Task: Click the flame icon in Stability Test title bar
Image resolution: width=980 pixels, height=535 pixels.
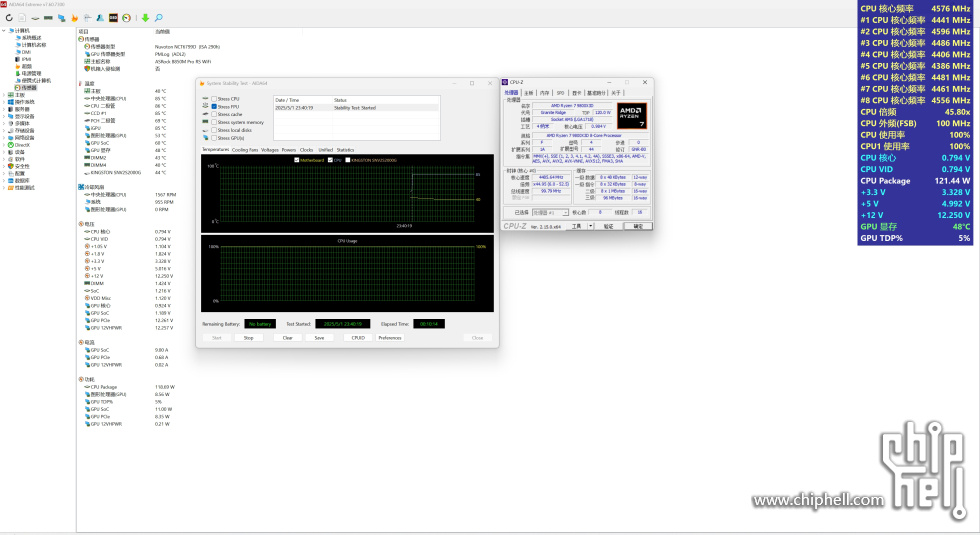Action: click(x=202, y=83)
